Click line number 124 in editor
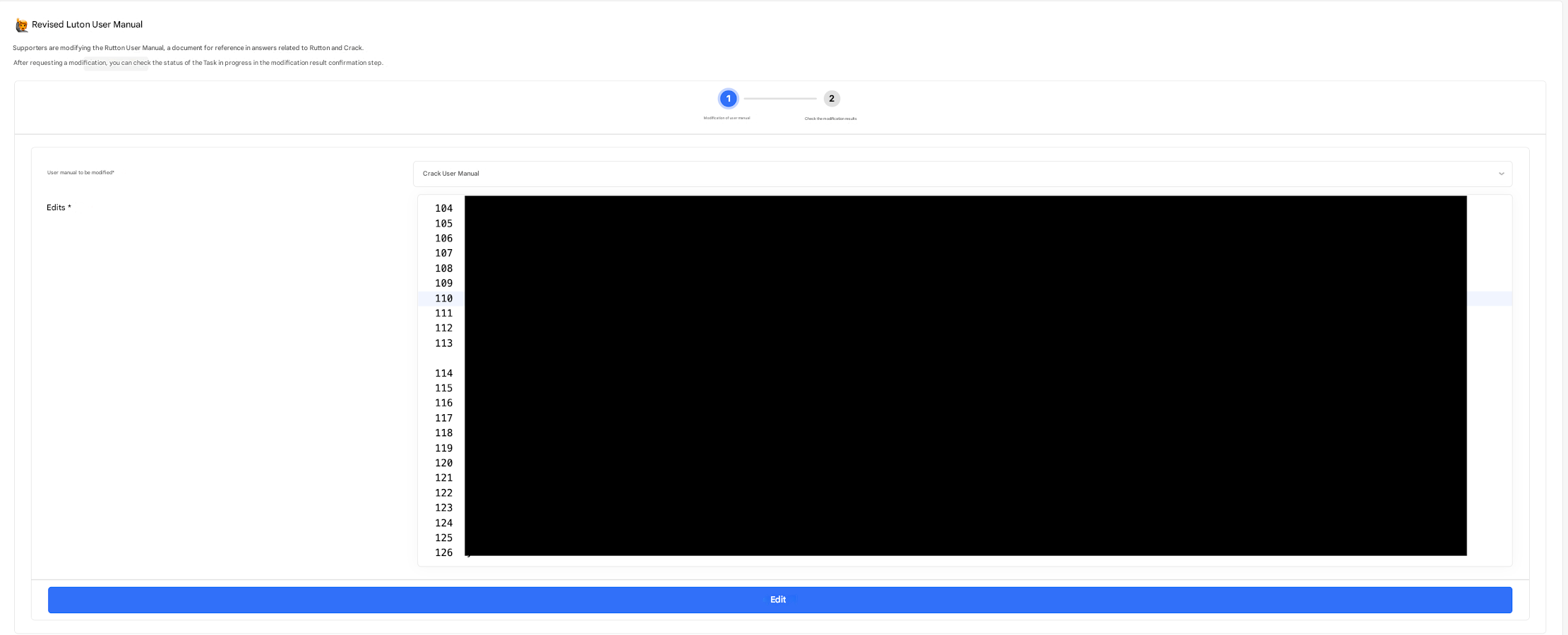Viewport: 1568px width, 635px height. click(x=443, y=523)
